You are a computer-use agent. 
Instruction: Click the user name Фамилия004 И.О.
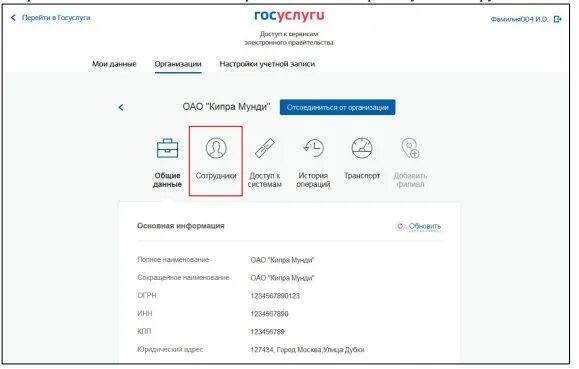(519, 19)
